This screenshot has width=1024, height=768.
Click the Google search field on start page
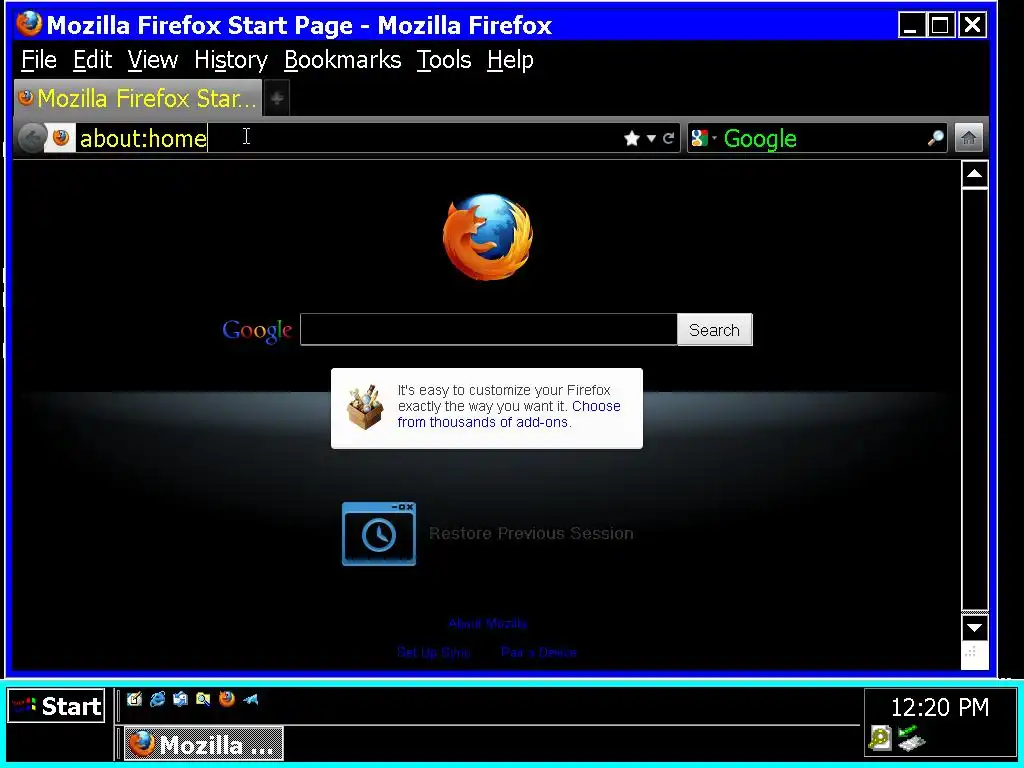tap(488, 330)
